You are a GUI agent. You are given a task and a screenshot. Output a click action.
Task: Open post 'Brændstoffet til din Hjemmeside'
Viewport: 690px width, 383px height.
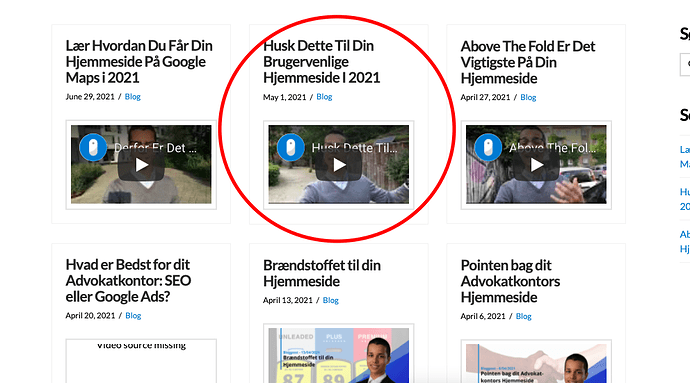tap(322, 273)
